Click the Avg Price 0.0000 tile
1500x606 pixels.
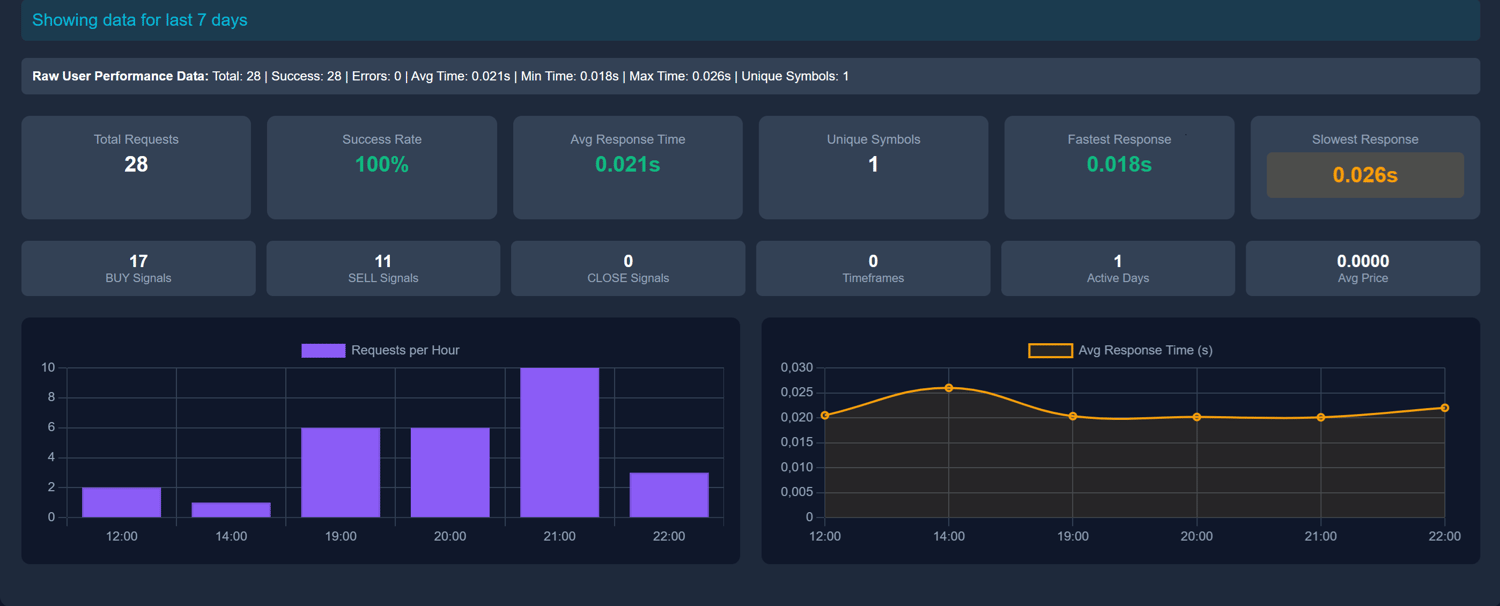tap(1363, 268)
